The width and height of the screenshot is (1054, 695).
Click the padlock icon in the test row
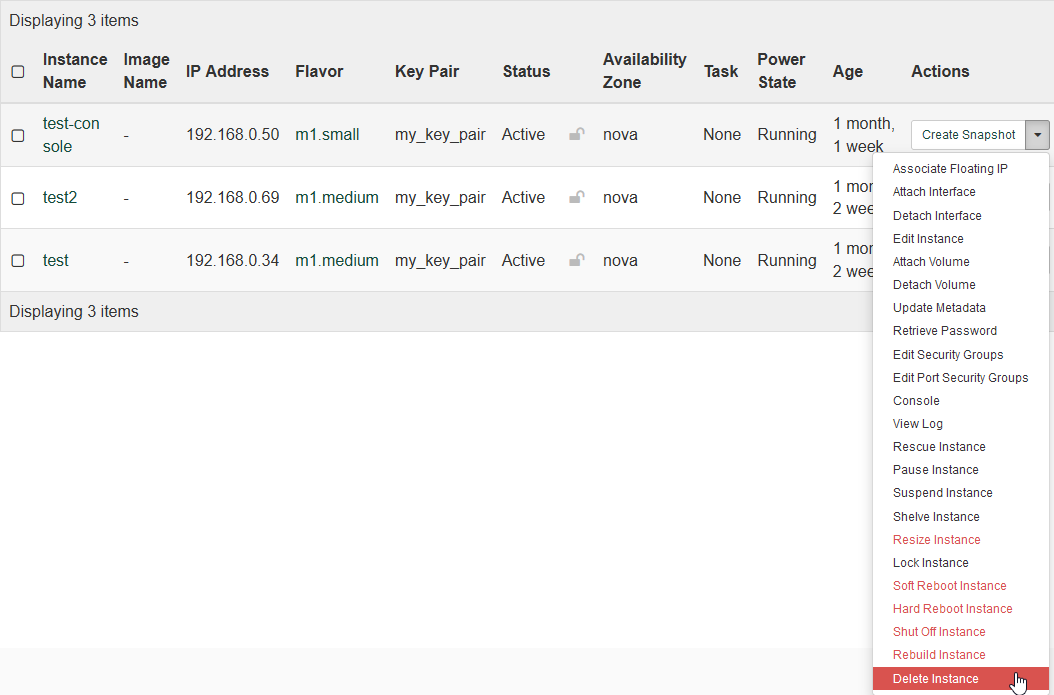577,261
